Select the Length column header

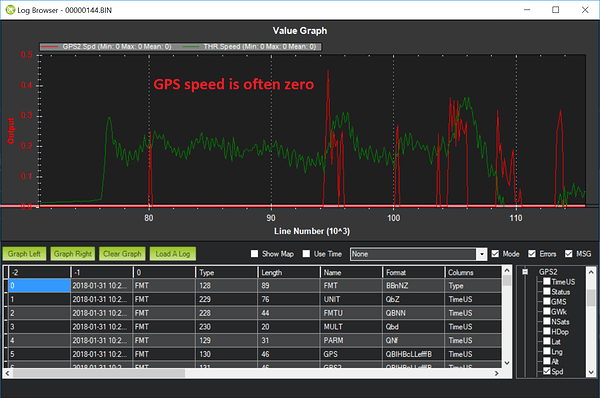pos(289,272)
